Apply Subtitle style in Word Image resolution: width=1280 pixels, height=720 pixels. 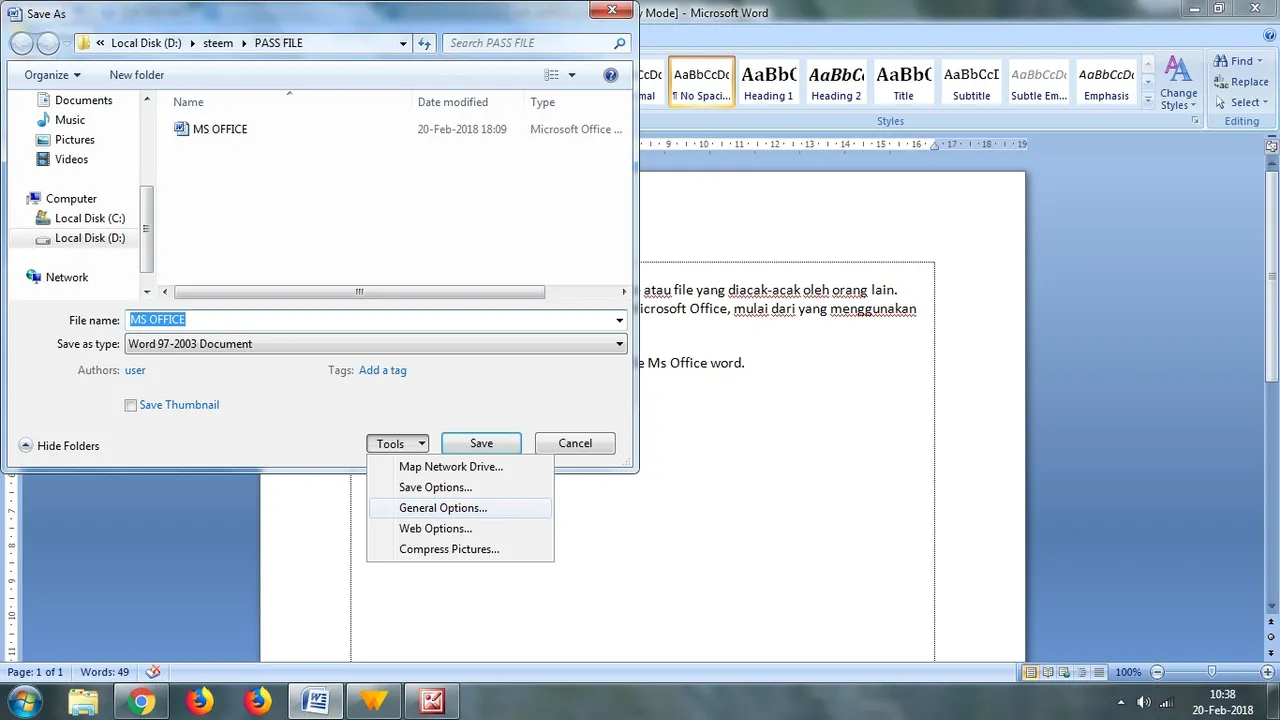click(971, 81)
